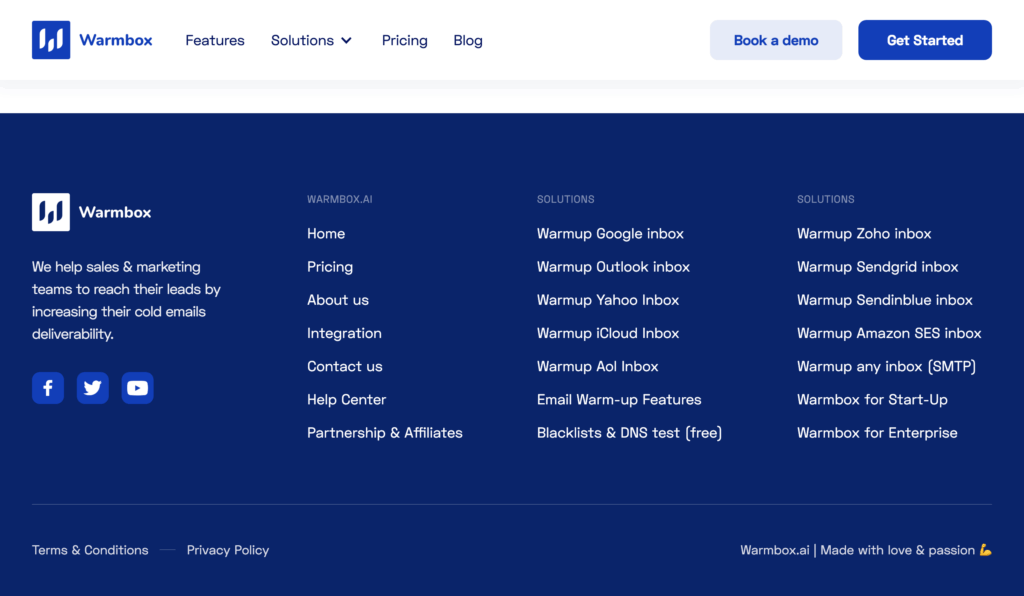The height and width of the screenshot is (596, 1024).
Task: Click the Warmbox logo icon in header
Action: tap(51, 40)
